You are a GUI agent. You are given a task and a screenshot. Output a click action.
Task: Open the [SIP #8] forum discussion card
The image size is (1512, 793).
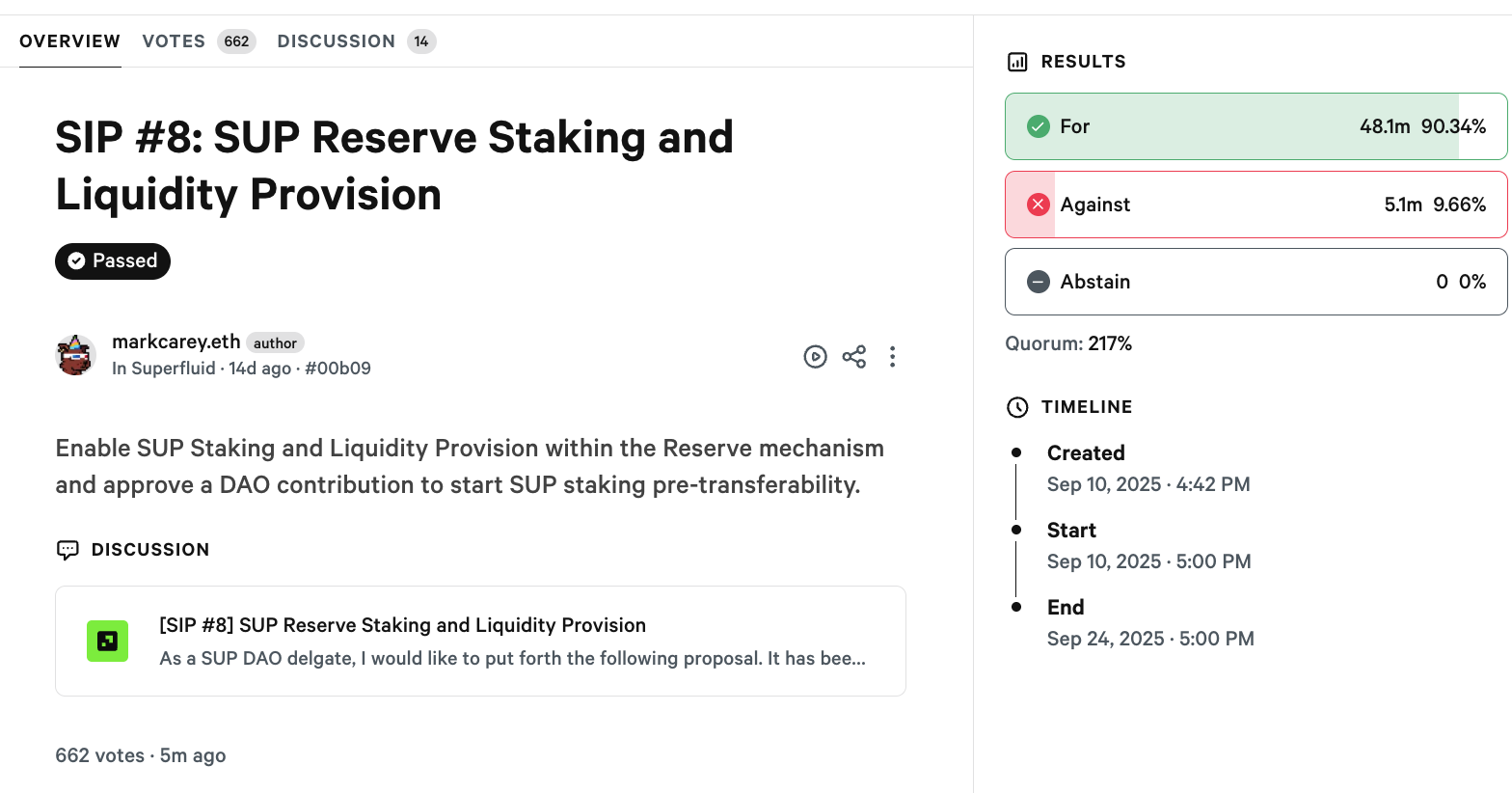pyautogui.click(x=480, y=642)
